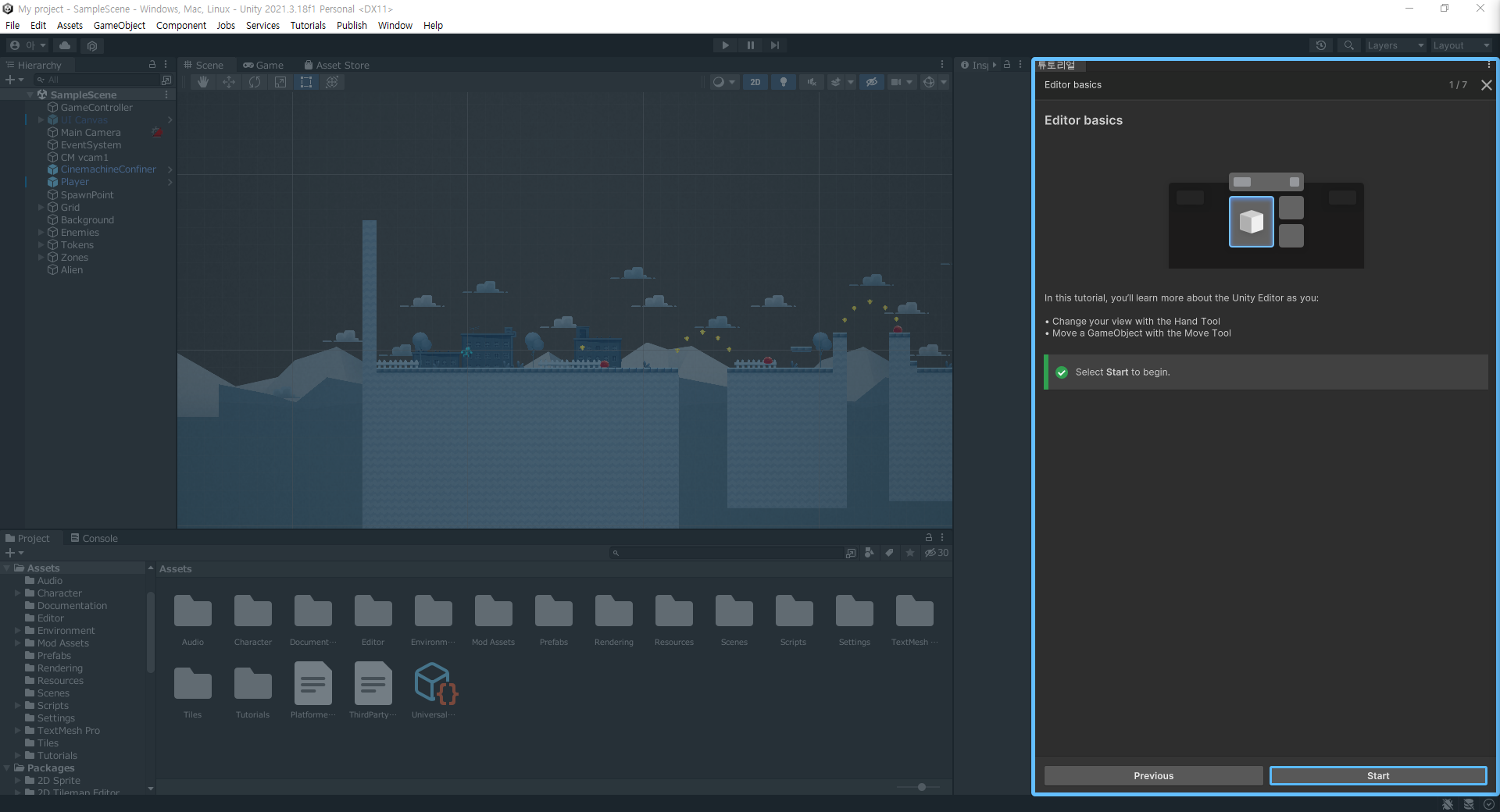Open Hierarchy panel three-dot menu
The height and width of the screenshot is (812, 1500).
point(166,65)
